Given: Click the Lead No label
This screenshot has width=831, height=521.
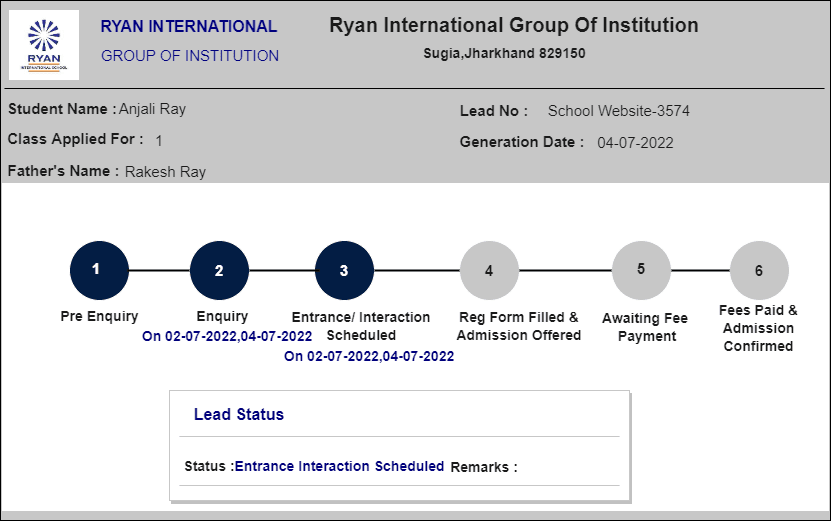Looking at the screenshot, I should (x=494, y=111).
